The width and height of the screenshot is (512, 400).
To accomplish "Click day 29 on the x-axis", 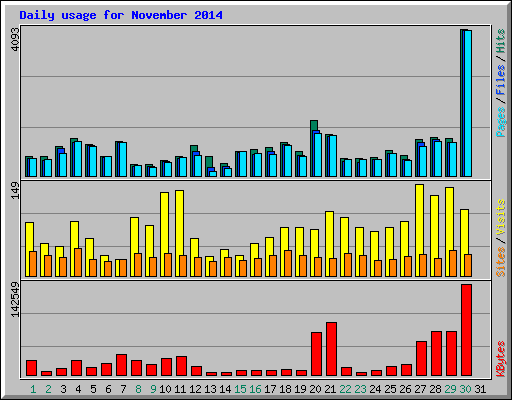I will [x=450, y=389].
